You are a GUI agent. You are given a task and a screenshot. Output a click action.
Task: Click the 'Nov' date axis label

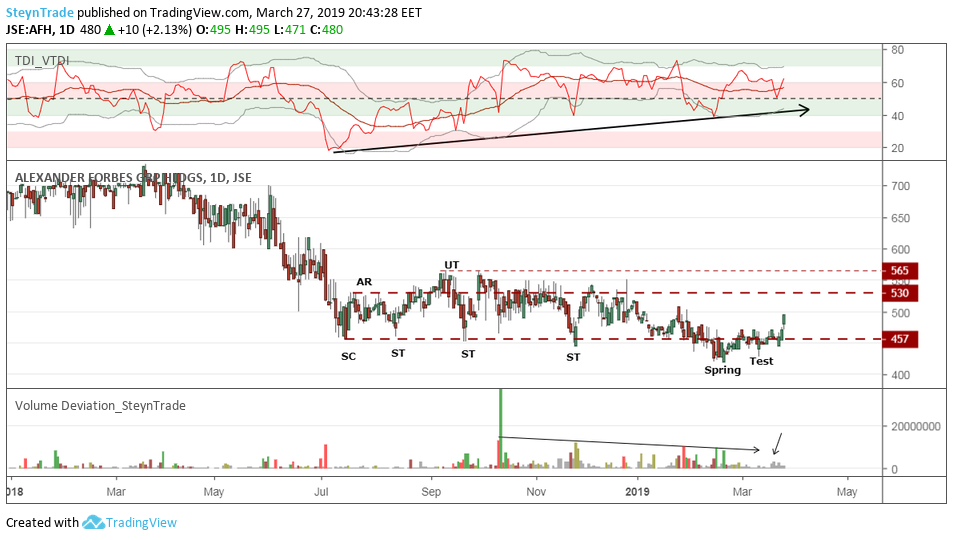(536, 491)
